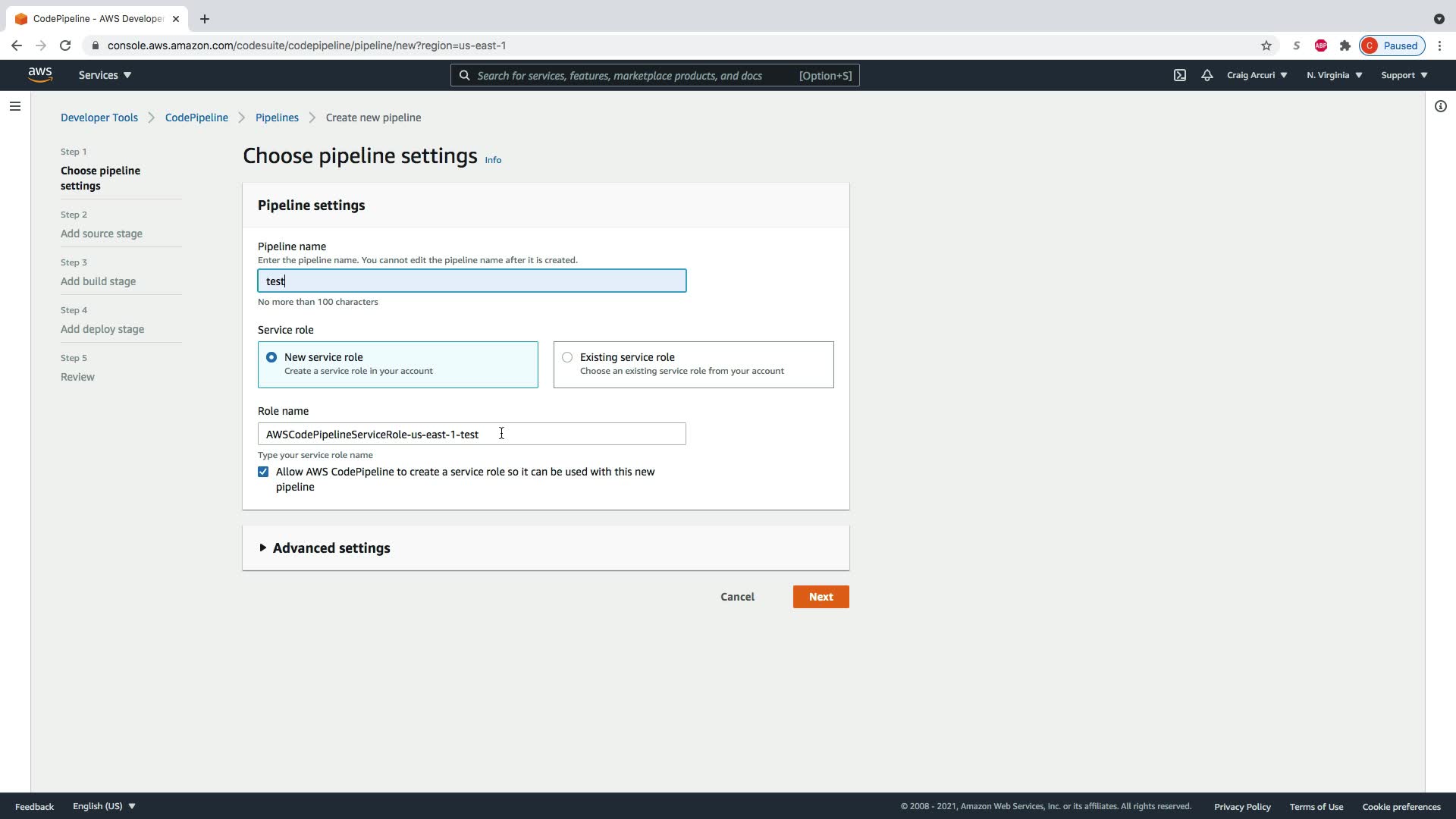Open the info panel icon at right
Viewport: 1456px width, 819px height.
1440,106
